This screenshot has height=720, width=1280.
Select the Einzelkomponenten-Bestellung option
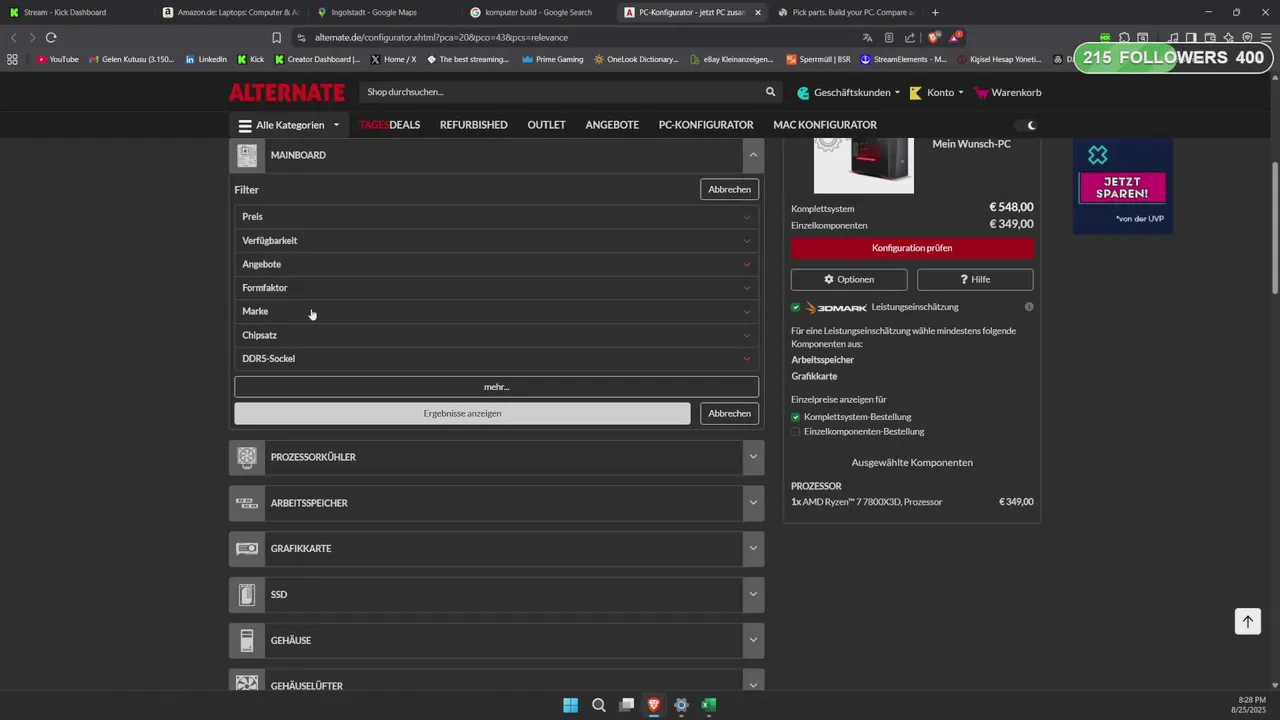click(796, 432)
